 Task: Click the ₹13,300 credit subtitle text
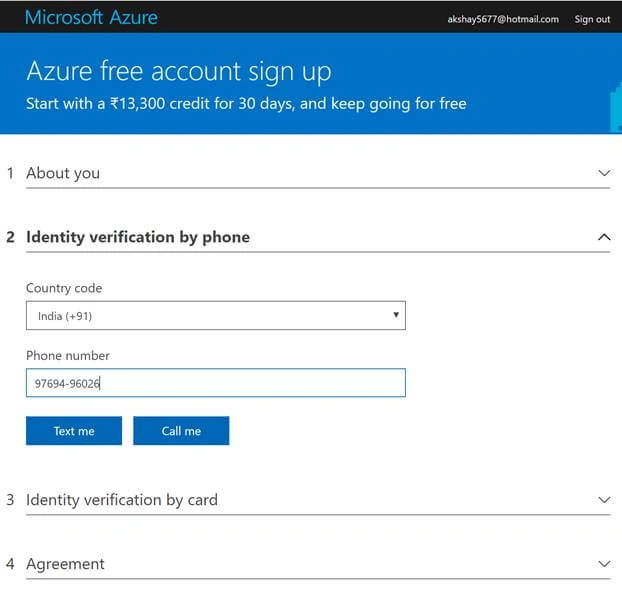tap(246, 104)
